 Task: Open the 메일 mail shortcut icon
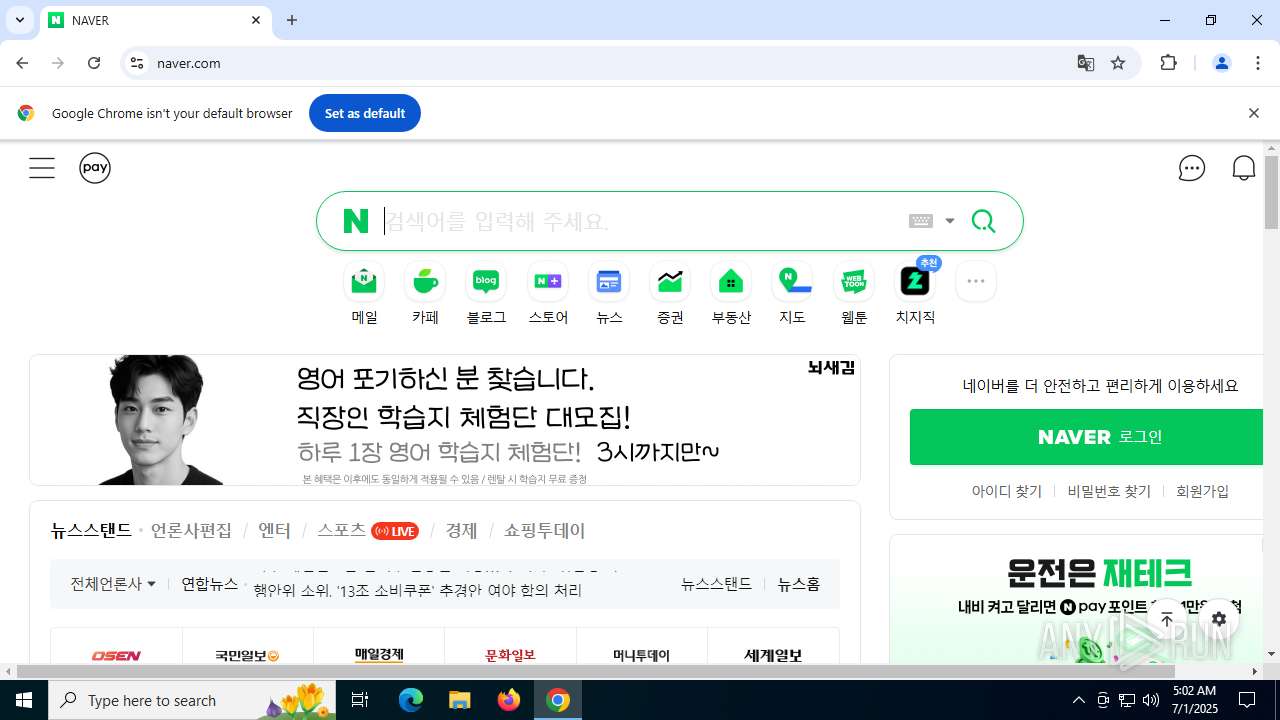[x=364, y=282]
